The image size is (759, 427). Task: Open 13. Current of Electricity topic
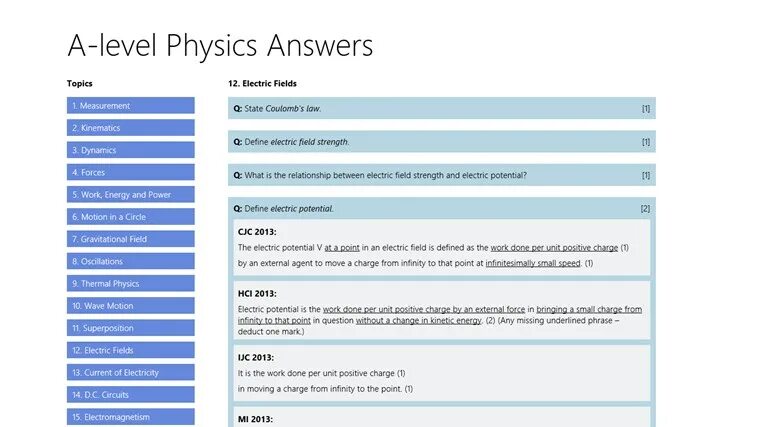pos(131,373)
